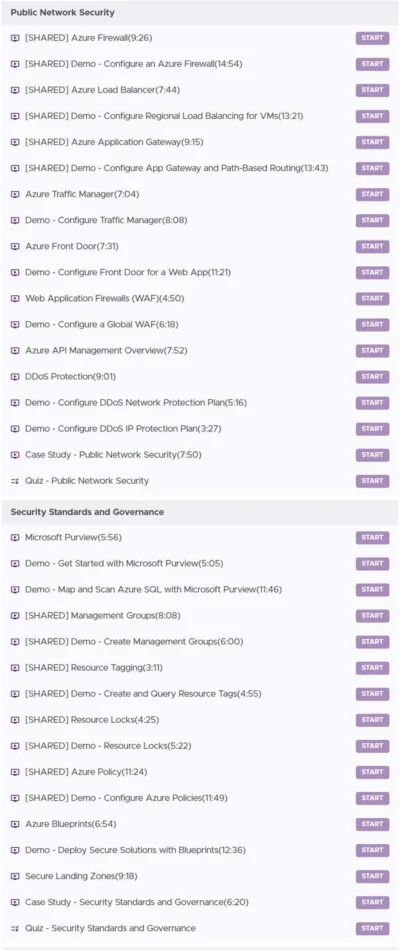Click video icon for Demo - Configure an Azure Firewall
The width and height of the screenshot is (400, 950).
point(15,64)
